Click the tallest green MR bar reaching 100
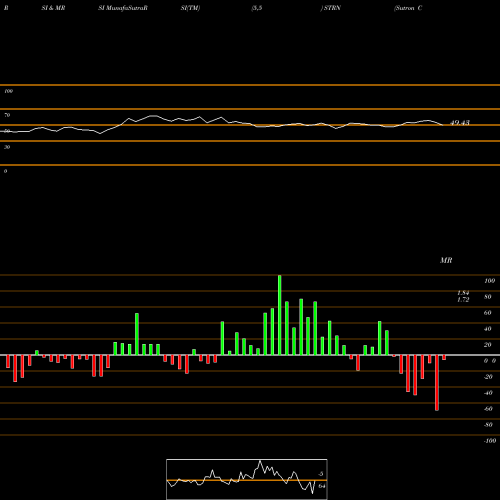 (x=279, y=315)
